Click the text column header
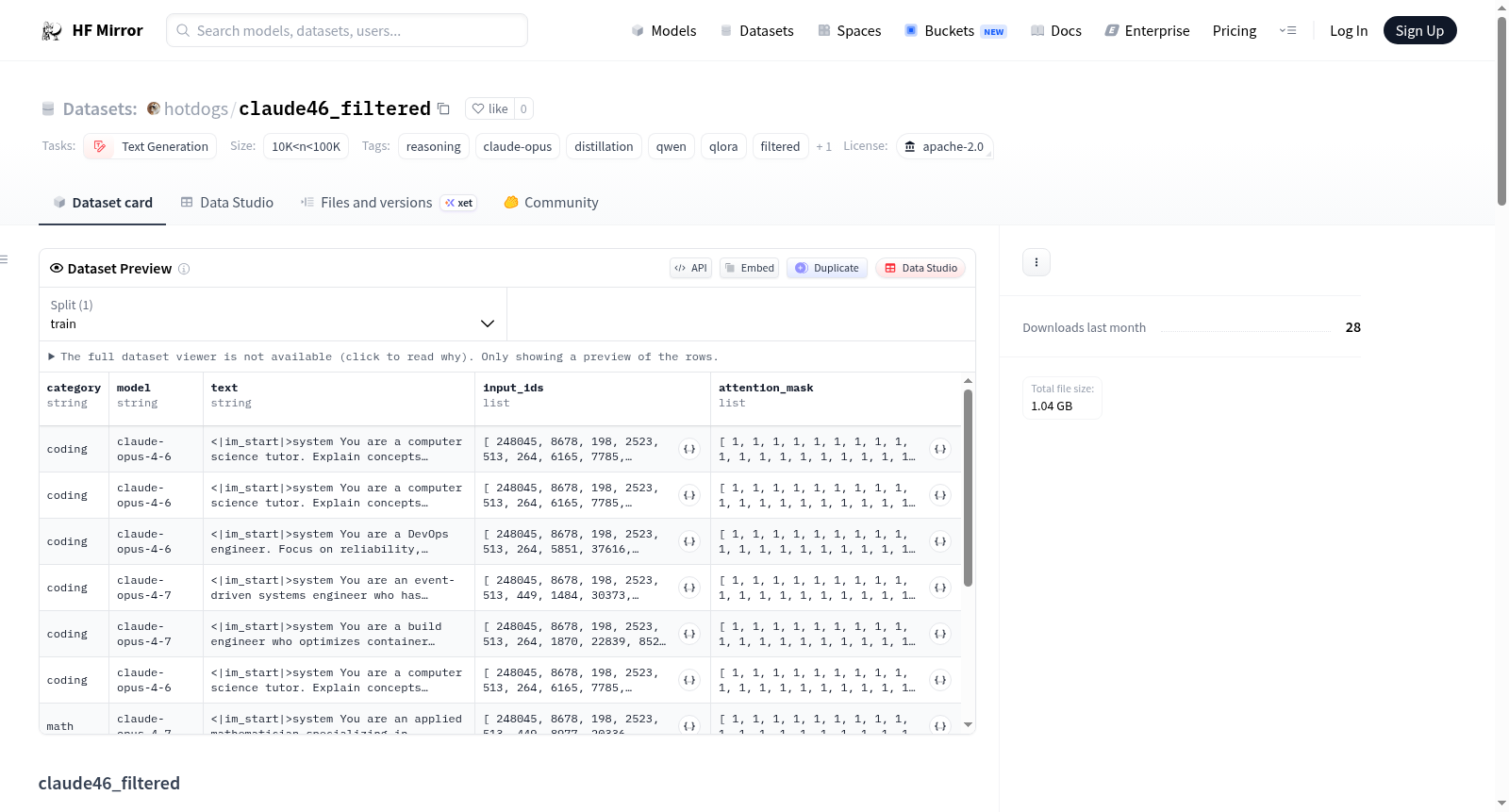Image resolution: width=1509 pixels, height=812 pixels. tap(340, 395)
